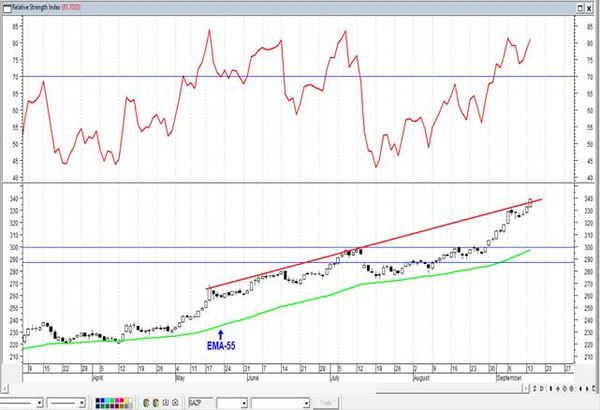This screenshot has width=600, height=410.
Task: Click the Relative Strength Index title text
Action: [36, 7]
